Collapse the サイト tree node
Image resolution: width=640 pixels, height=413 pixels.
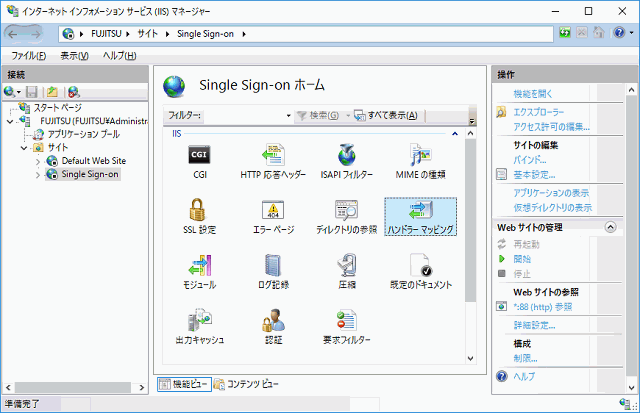(24, 148)
